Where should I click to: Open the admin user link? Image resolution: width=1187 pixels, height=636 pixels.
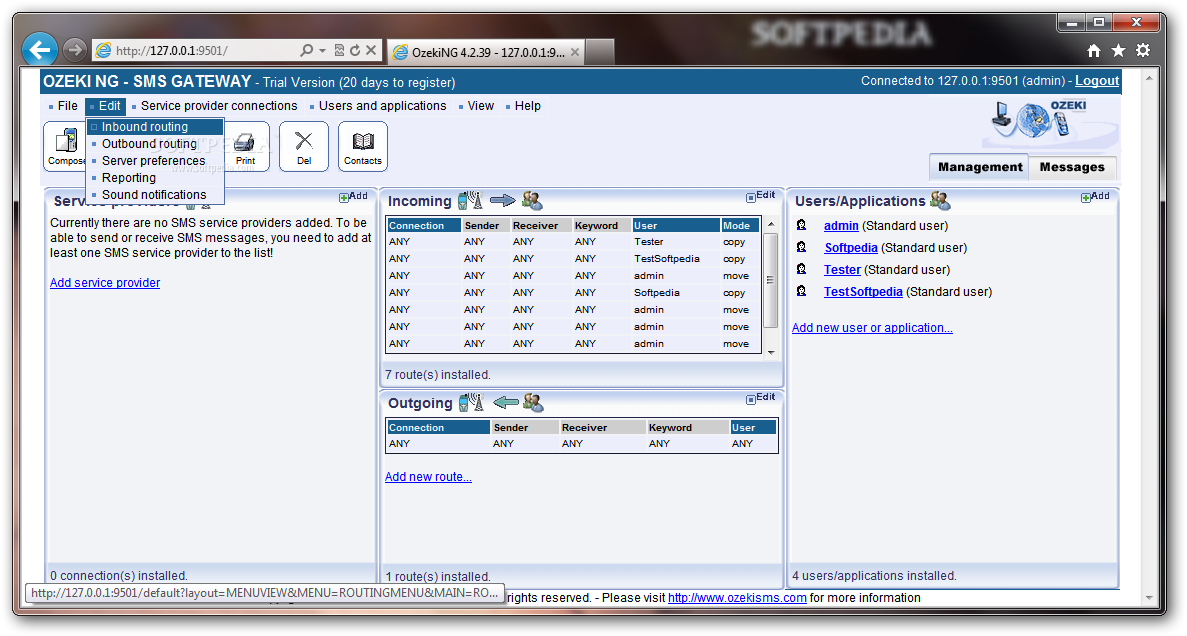tap(841, 226)
